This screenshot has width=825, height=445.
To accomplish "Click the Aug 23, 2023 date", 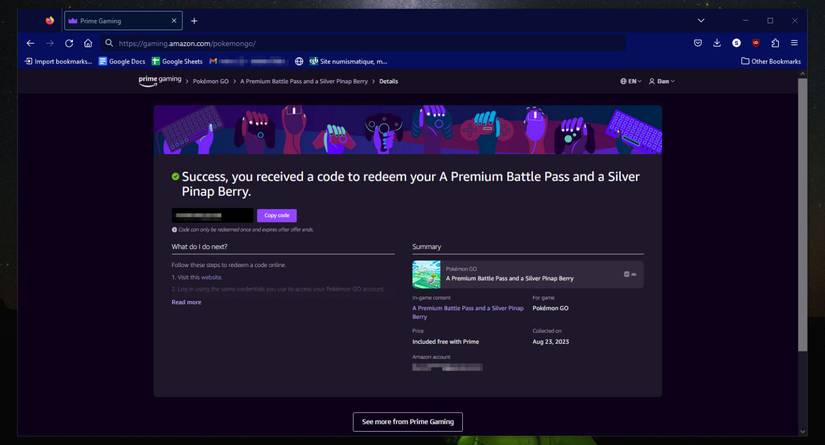I will [x=551, y=342].
